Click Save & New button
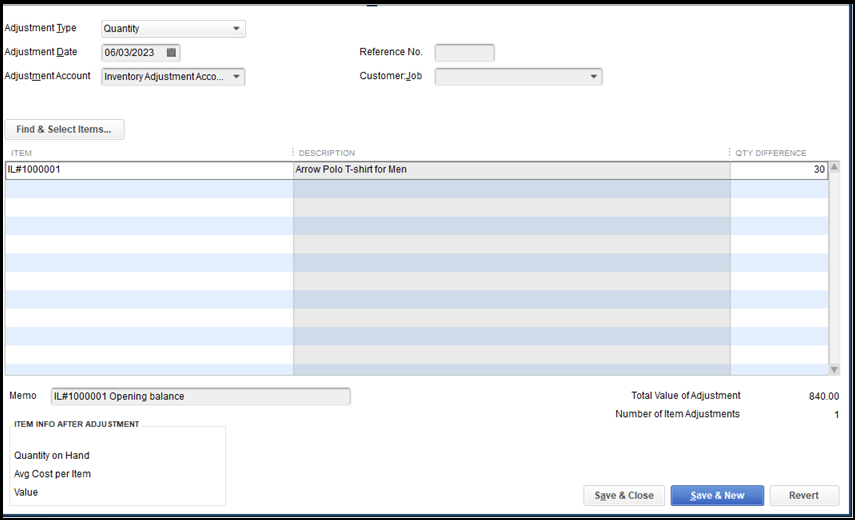 (x=717, y=495)
